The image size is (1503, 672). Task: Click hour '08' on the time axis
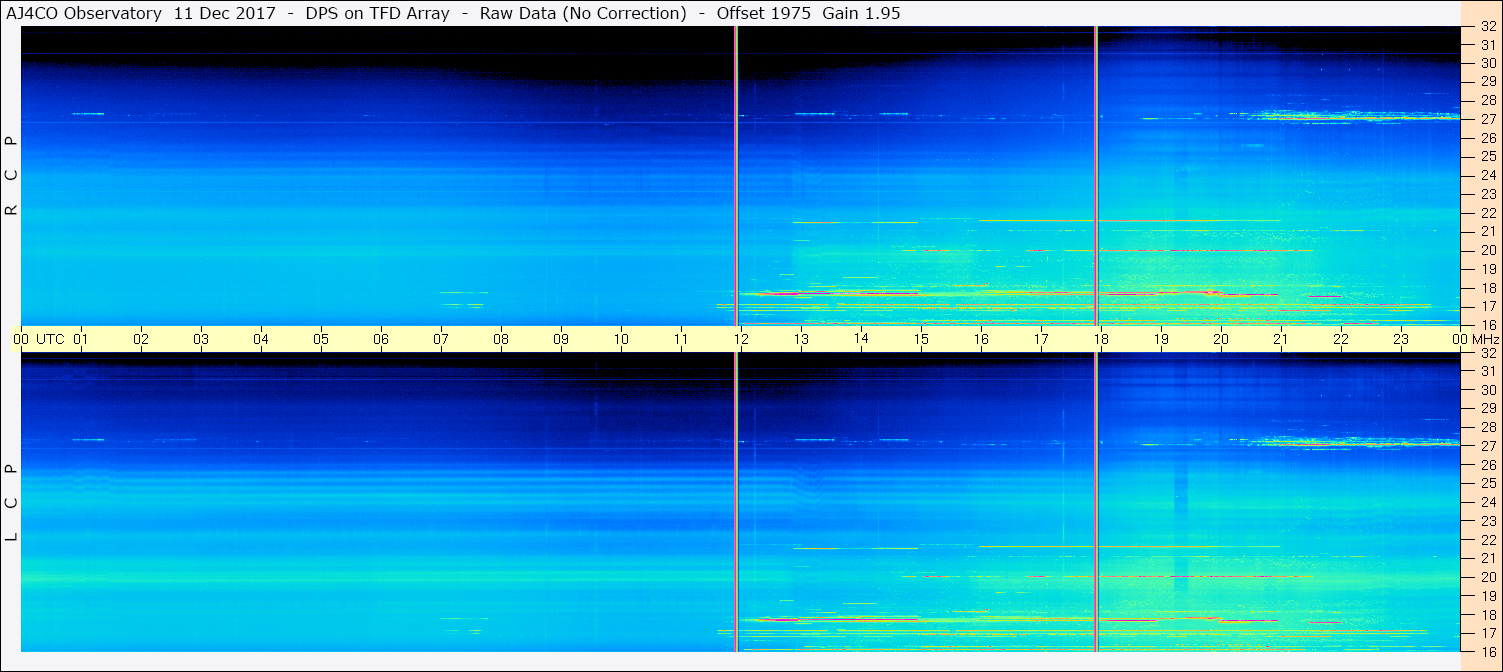click(501, 339)
